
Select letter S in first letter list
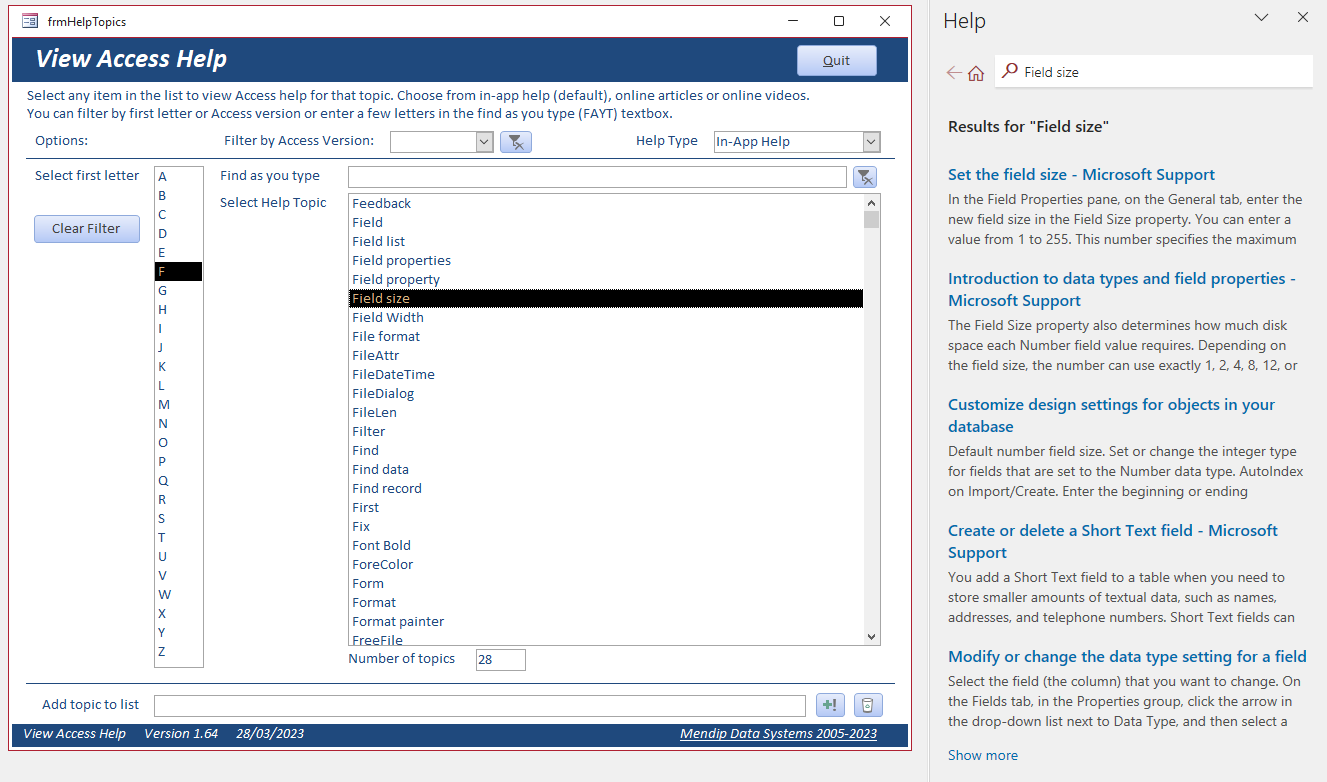point(179,519)
